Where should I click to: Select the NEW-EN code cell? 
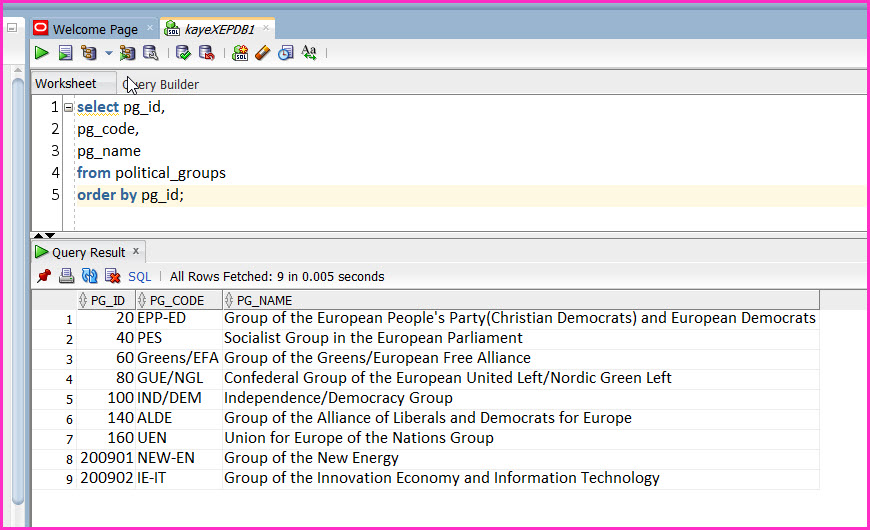coord(179,458)
